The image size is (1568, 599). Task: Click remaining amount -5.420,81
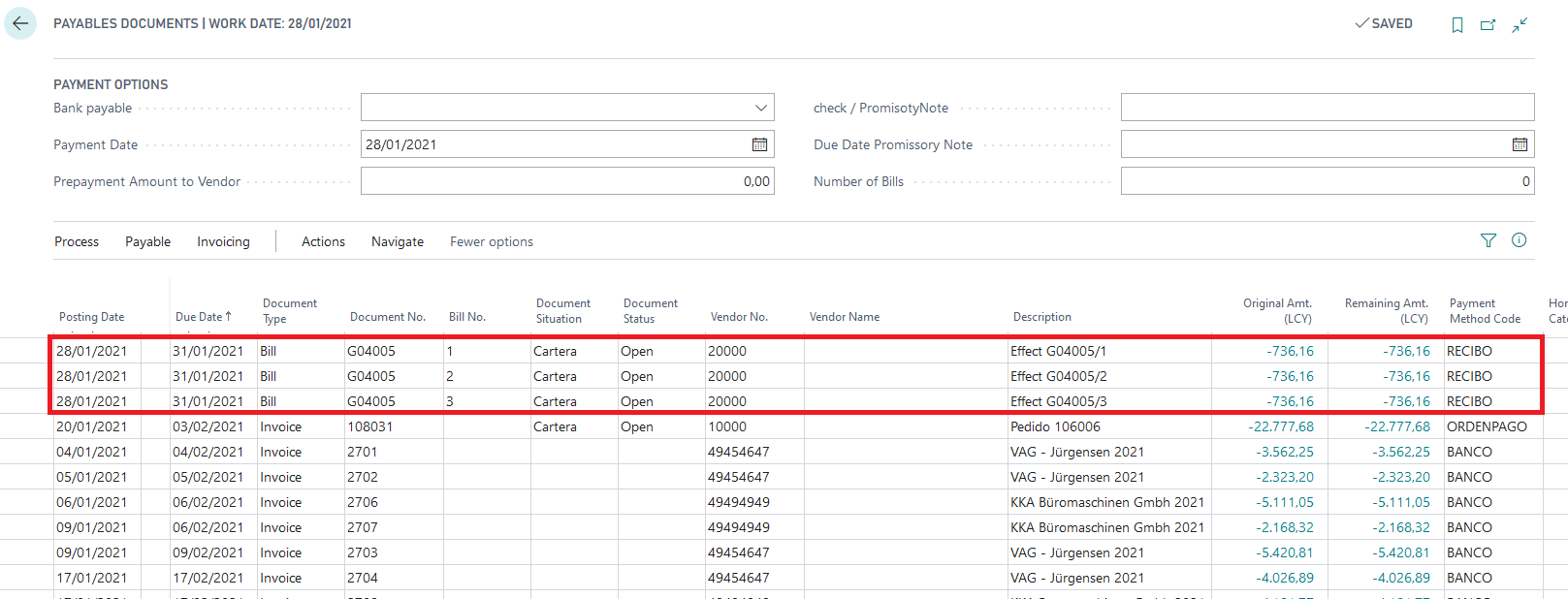coord(1401,552)
